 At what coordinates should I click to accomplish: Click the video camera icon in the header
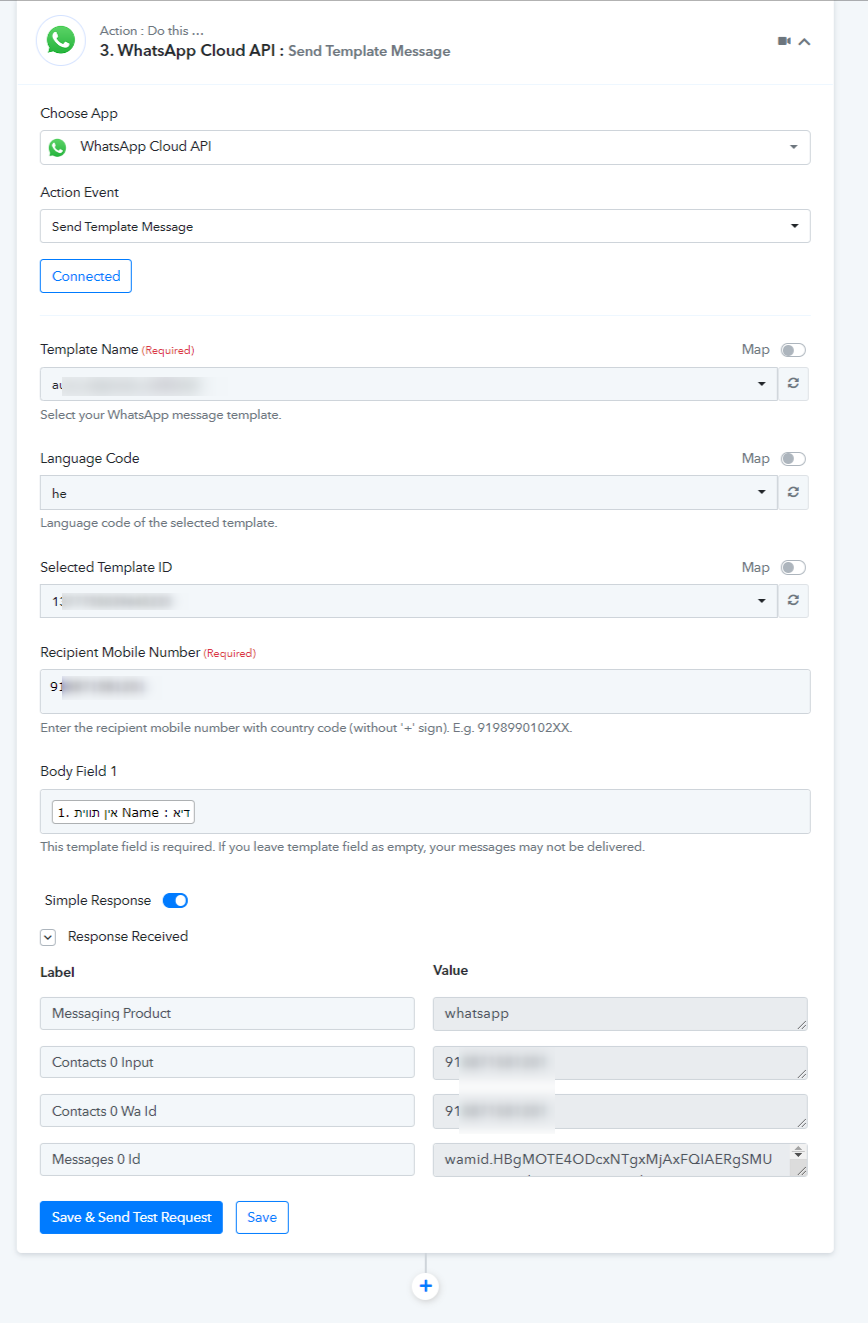click(784, 41)
